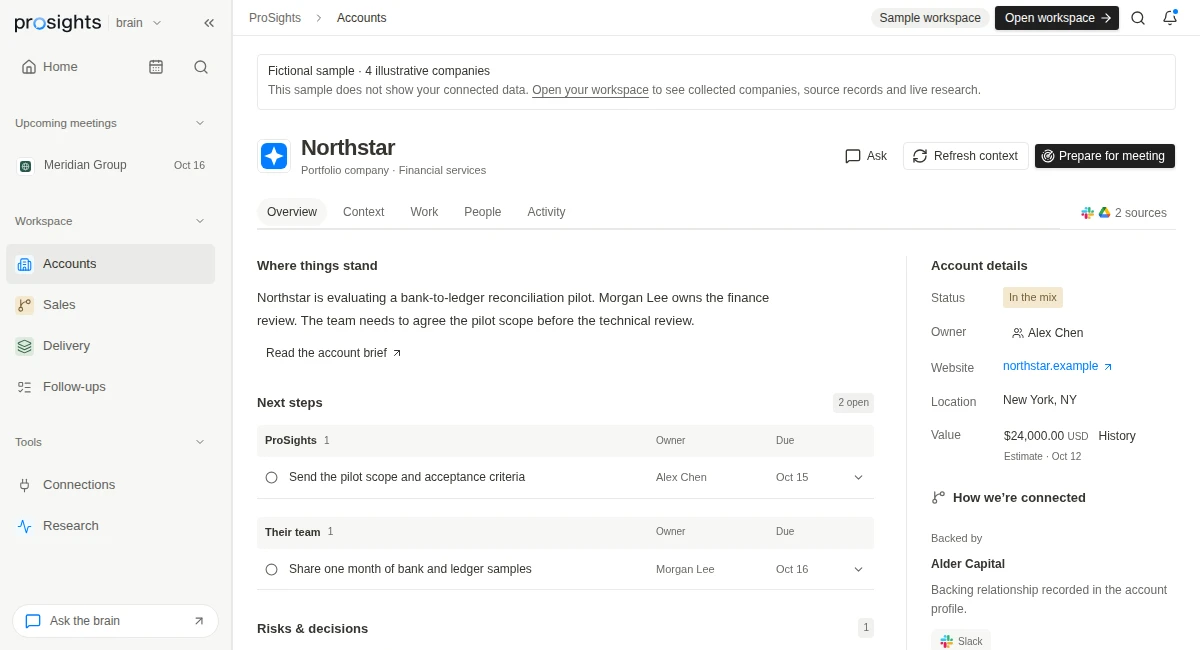This screenshot has height=650, width=1200.
Task: Open the top bar search icon
Action: [1138, 18]
